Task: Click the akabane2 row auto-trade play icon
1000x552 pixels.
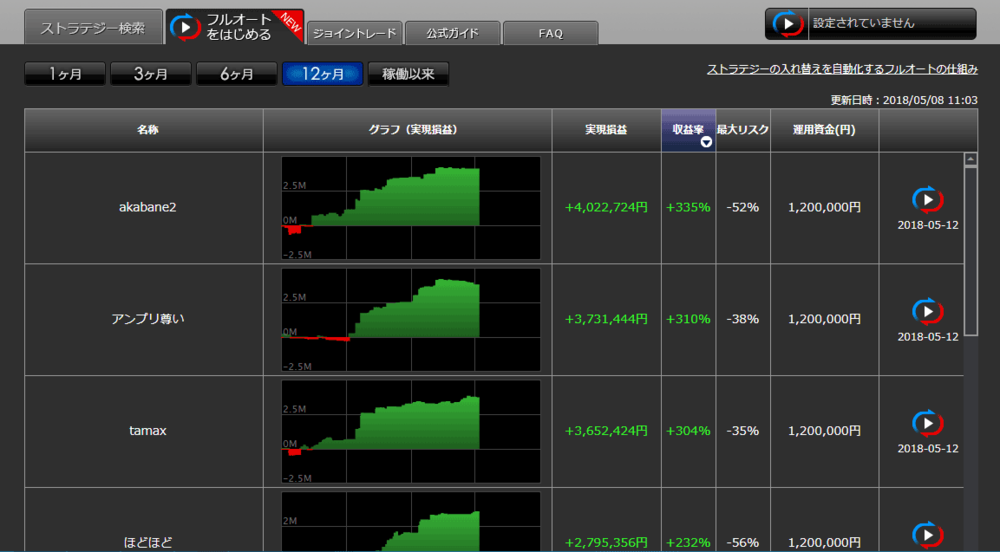Action: pyautogui.click(x=928, y=199)
